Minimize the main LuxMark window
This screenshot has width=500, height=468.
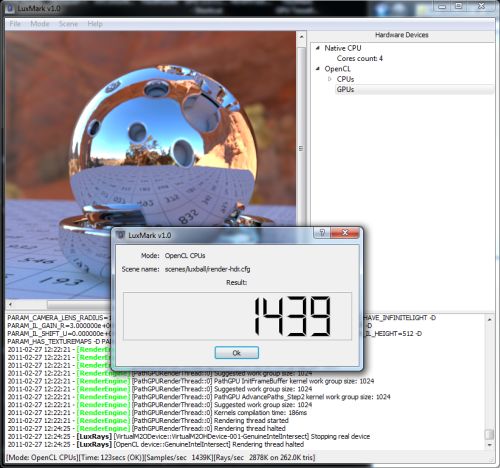(x=442, y=6)
